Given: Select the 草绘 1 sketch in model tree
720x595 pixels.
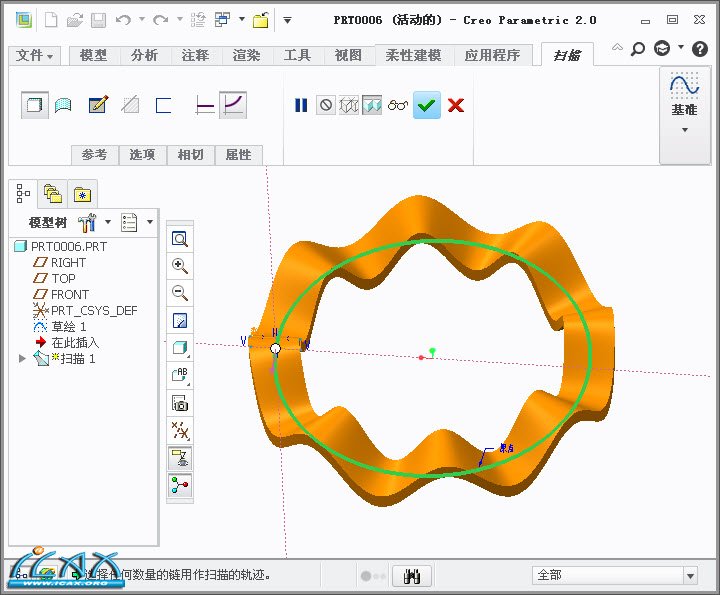Looking at the screenshot, I should pyautogui.click(x=69, y=326).
